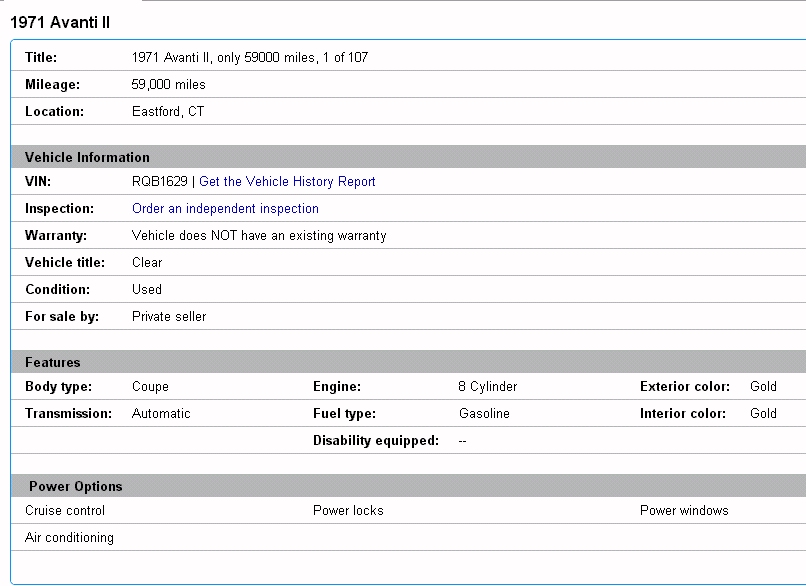
Task: Click the Eastford, CT location value
Action: [x=167, y=112]
